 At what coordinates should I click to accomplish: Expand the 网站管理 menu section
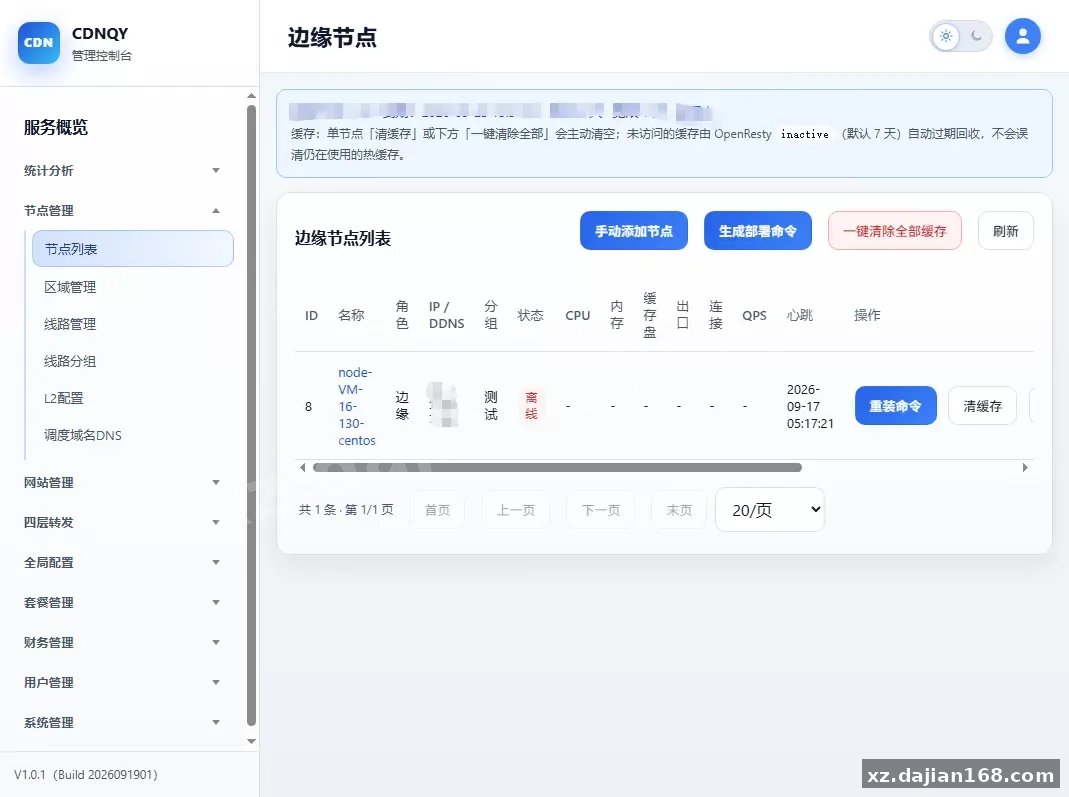[122, 483]
